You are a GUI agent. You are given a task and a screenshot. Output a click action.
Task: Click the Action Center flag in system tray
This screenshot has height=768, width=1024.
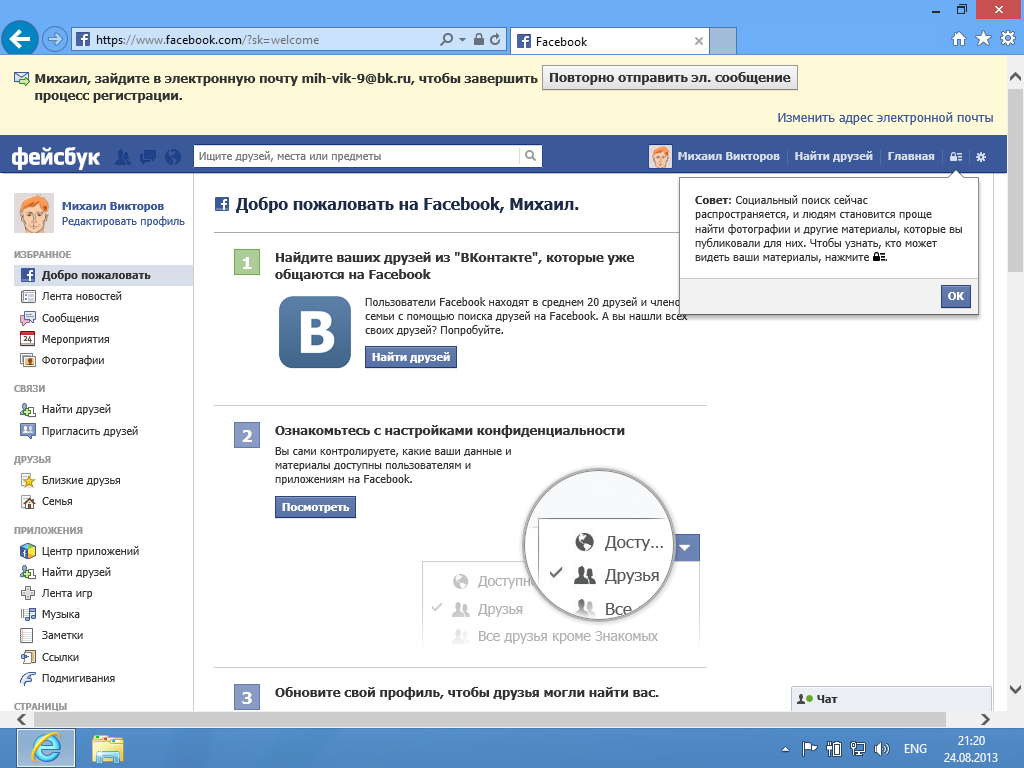809,749
